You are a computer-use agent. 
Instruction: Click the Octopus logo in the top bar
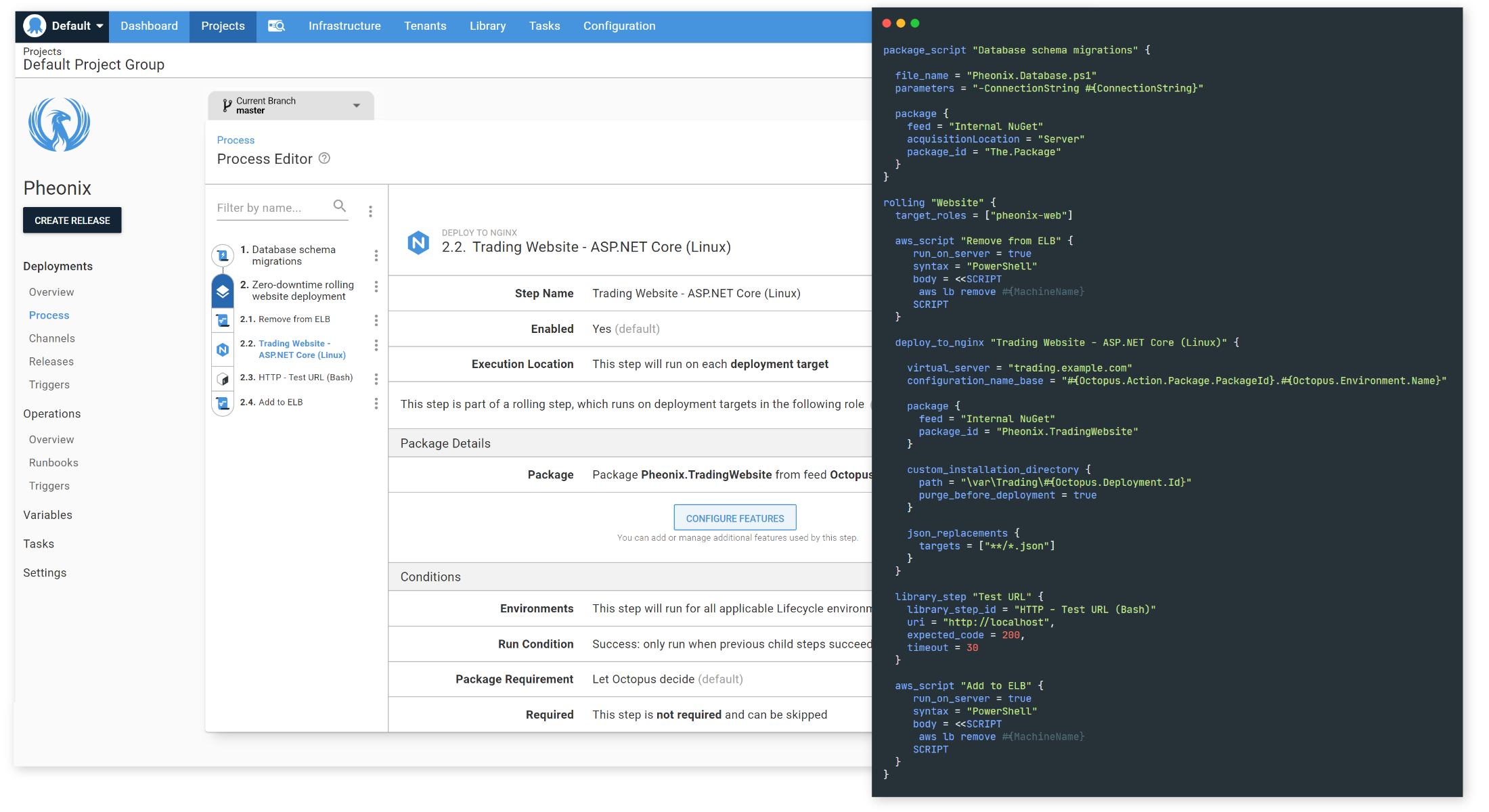tap(35, 26)
